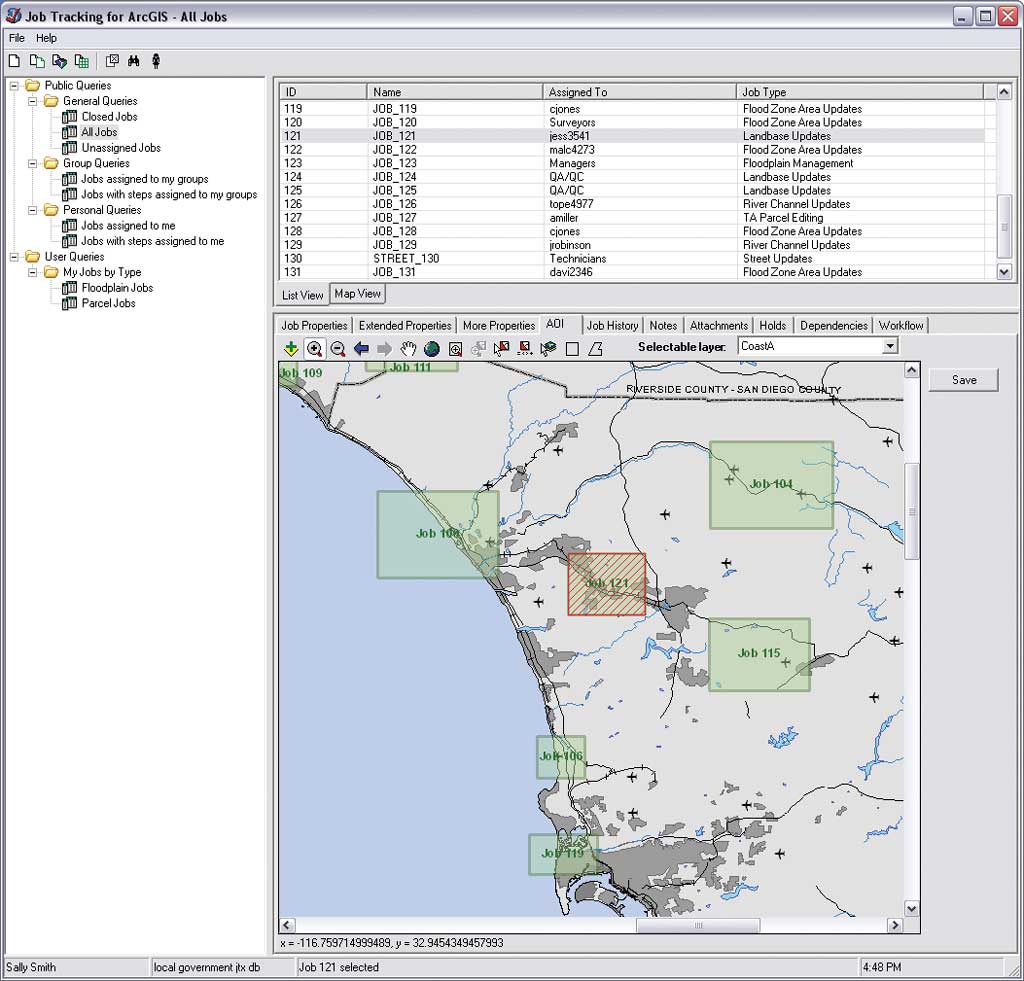
Task: Go back to previous map extent
Action: point(361,349)
